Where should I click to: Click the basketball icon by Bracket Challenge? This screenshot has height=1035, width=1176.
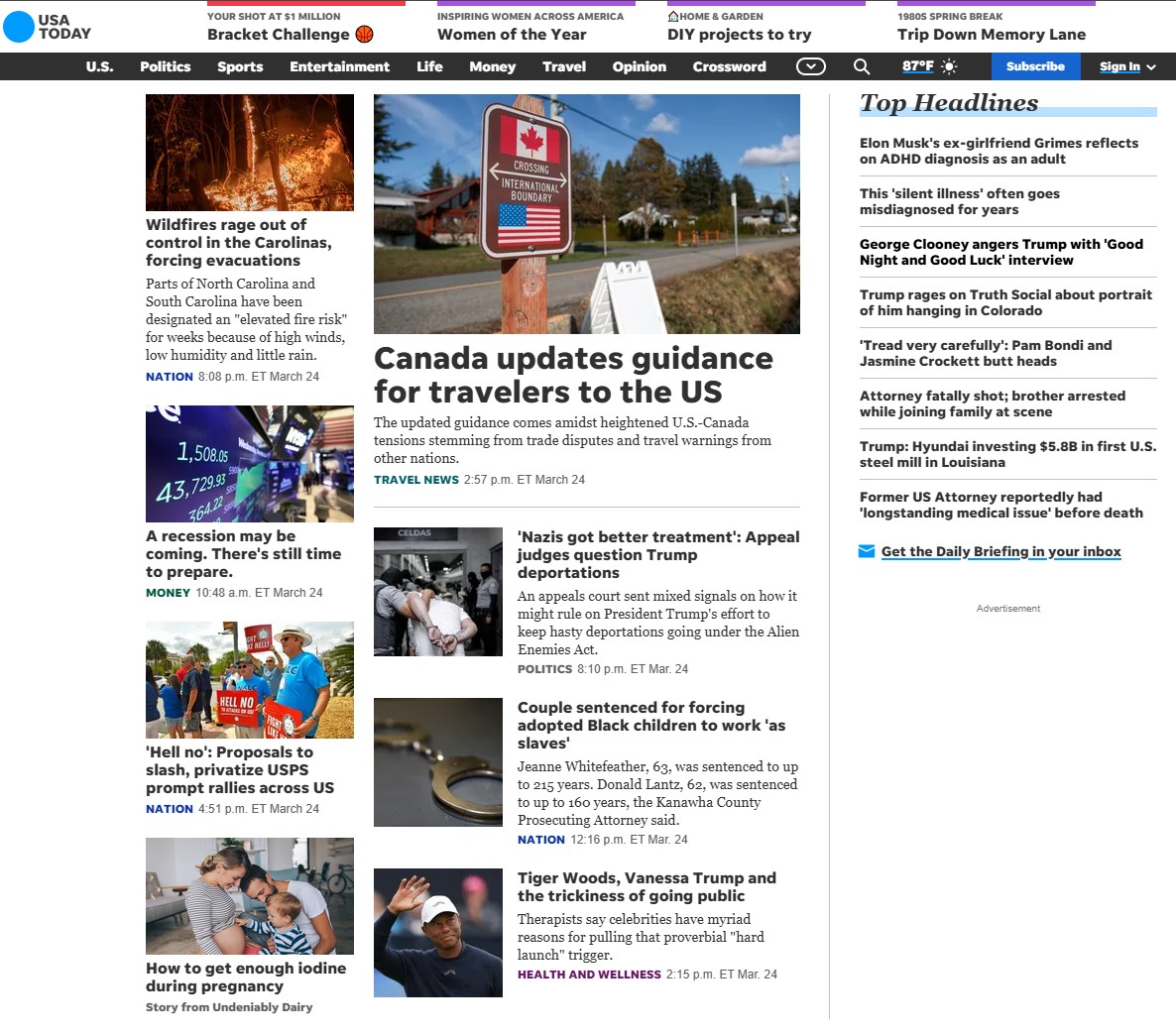pos(365,35)
